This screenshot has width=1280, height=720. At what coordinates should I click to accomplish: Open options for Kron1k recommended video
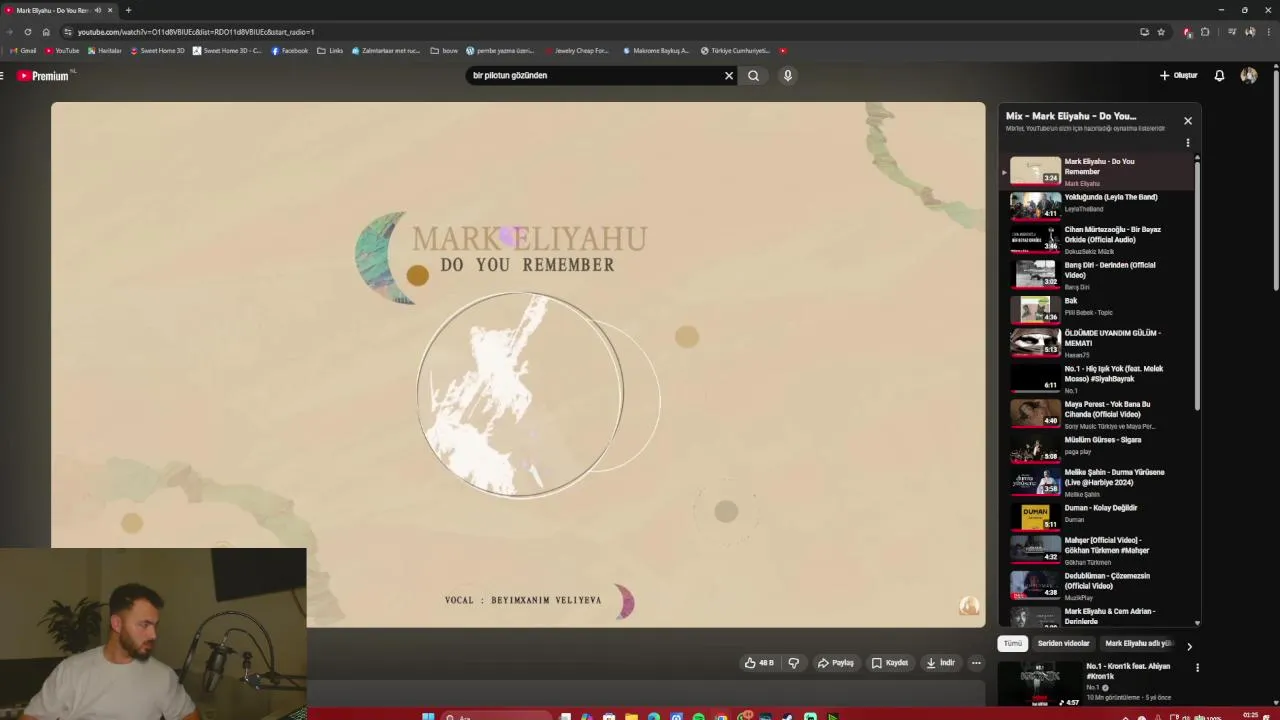[x=1197, y=667]
